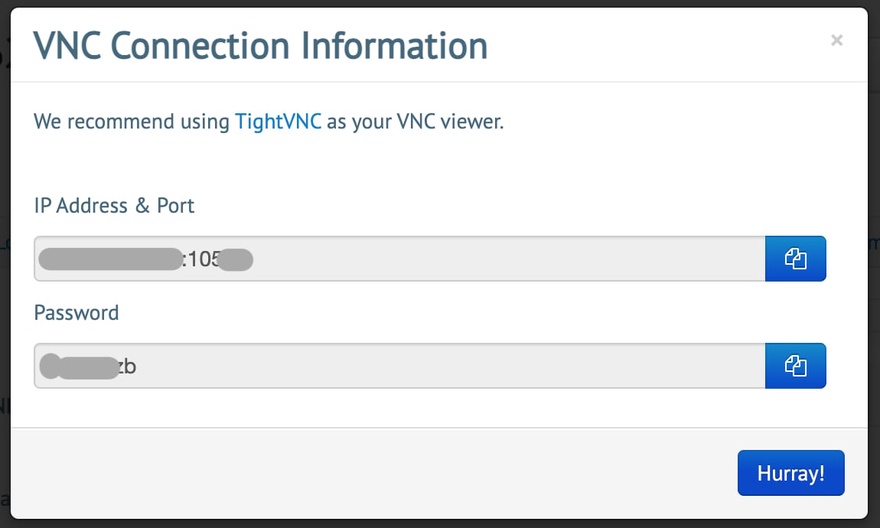Viewport: 880px width, 528px height.
Task: Click into the IP Address & Port field
Action: point(500,259)
